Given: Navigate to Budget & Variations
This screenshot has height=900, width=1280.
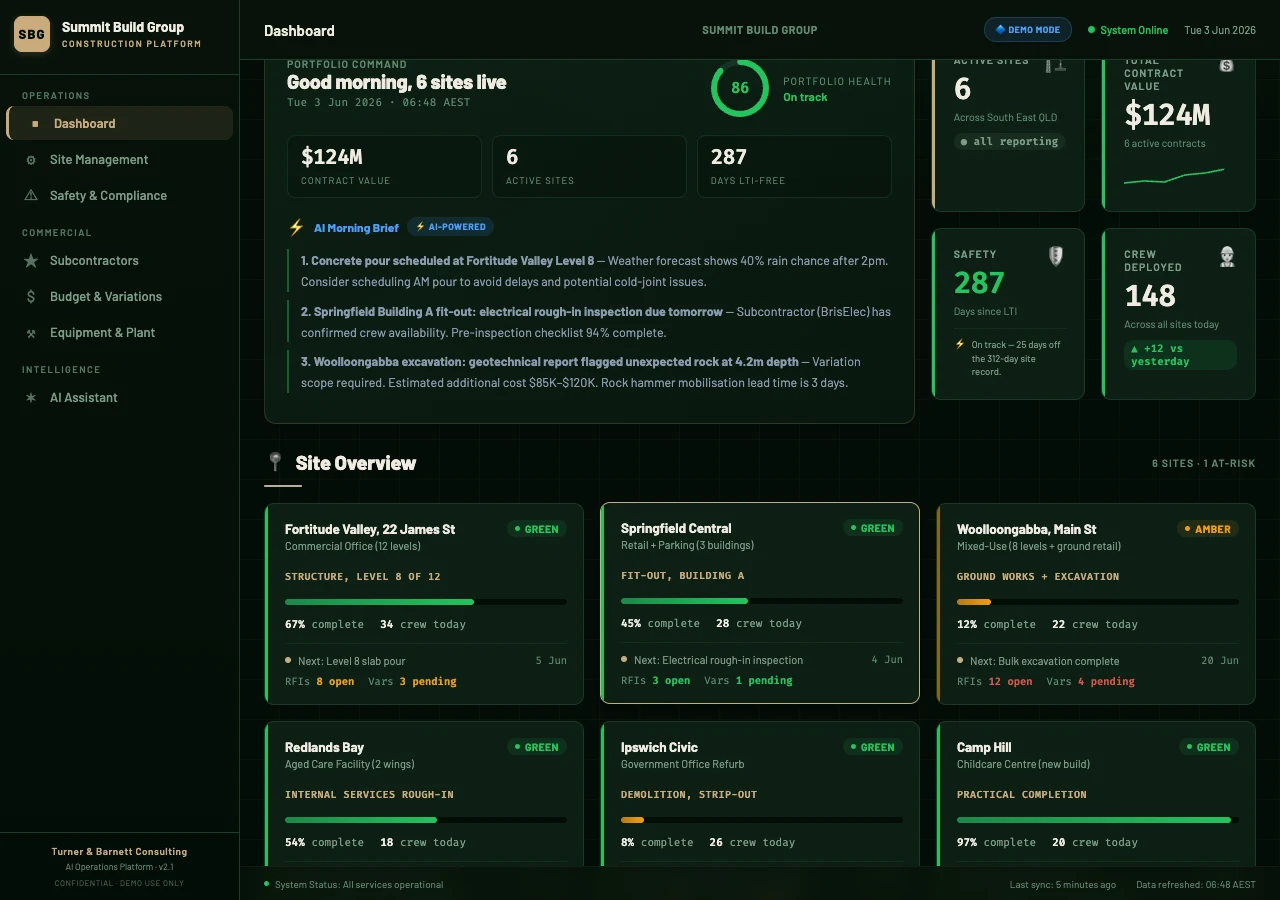Looking at the screenshot, I should pos(120,297).
